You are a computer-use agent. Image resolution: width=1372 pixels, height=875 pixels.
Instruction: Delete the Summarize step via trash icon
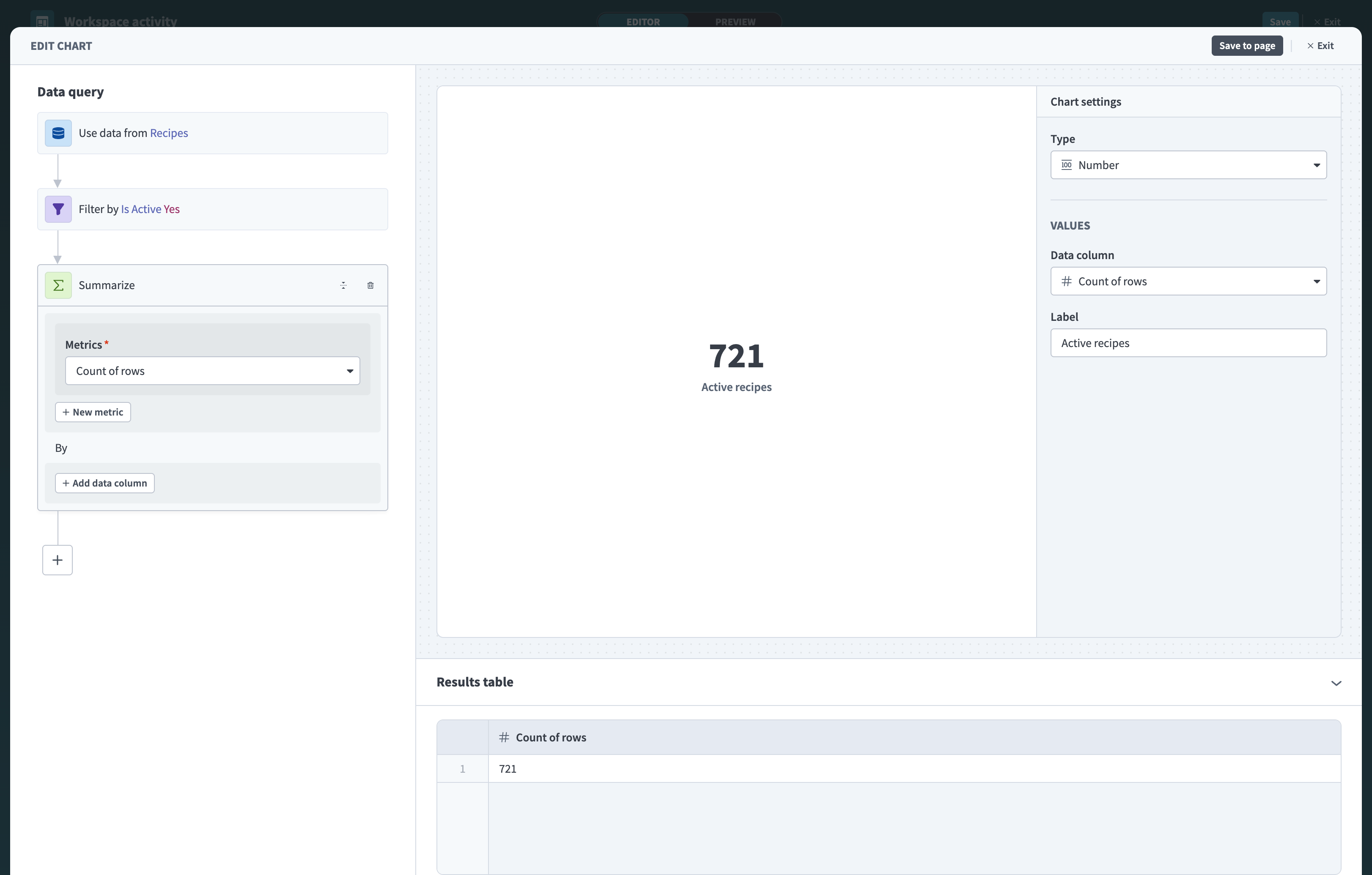tap(370, 285)
